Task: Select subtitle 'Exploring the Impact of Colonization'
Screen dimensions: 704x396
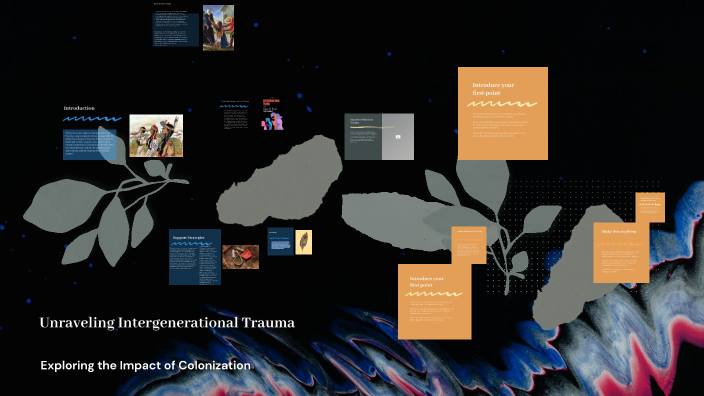Action: coord(145,365)
